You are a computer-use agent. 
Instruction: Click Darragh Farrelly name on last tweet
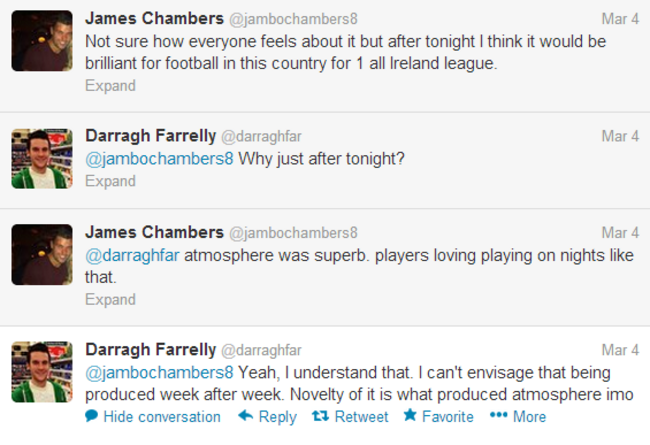[x=150, y=349]
